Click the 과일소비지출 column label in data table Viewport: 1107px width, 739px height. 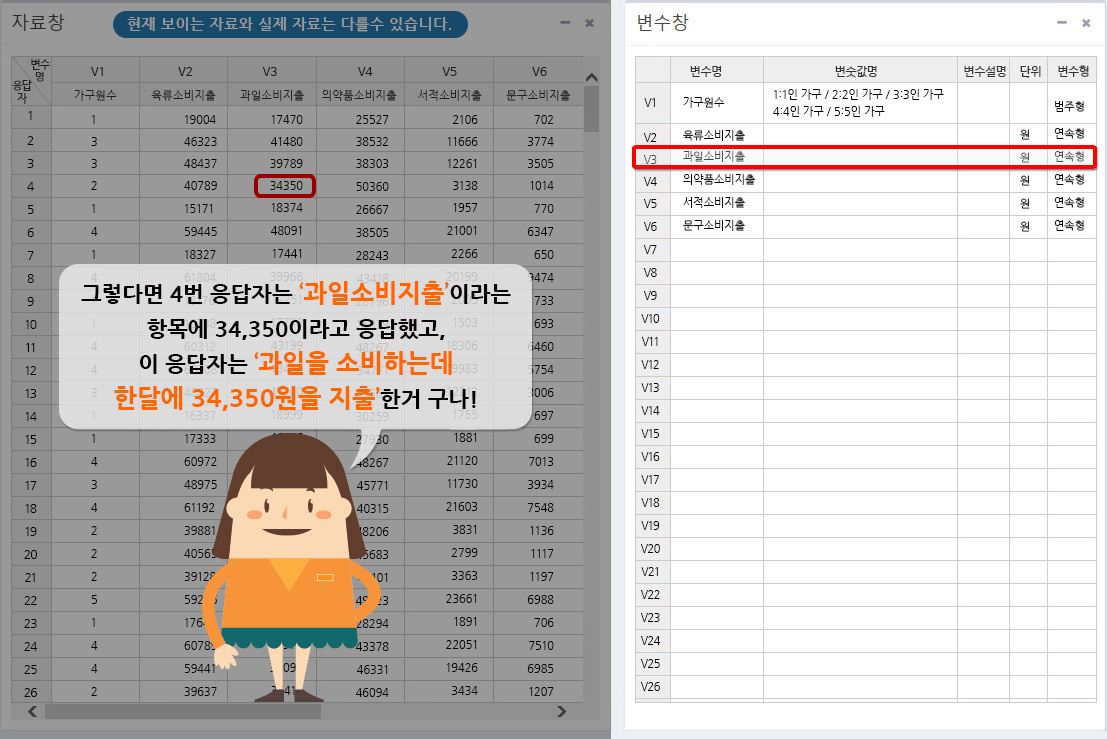272,95
